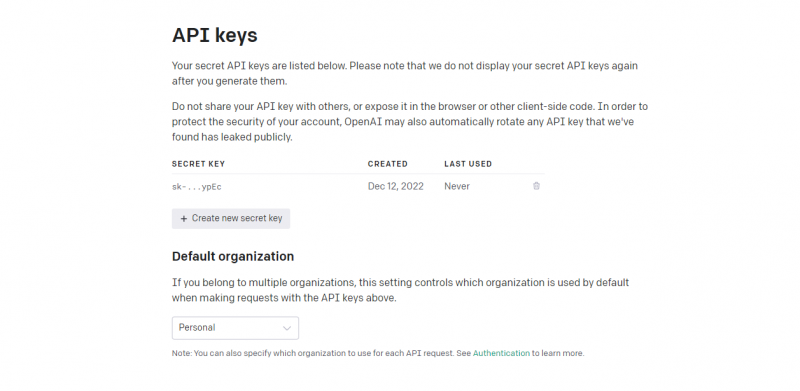Click the CREATED column header

[x=388, y=164]
